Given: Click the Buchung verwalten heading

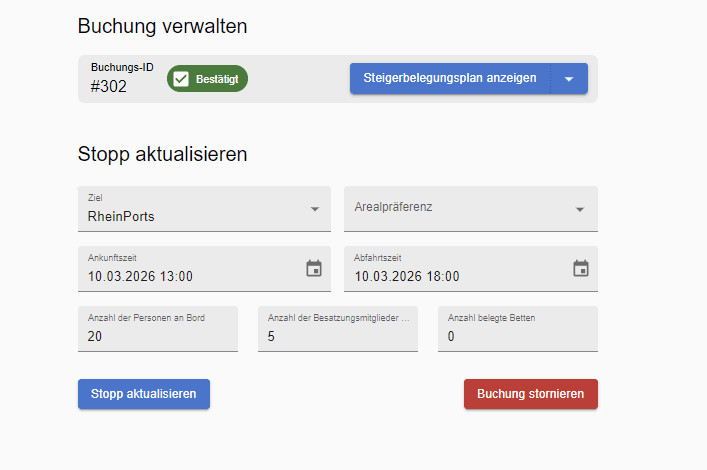Looking at the screenshot, I should pyautogui.click(x=162, y=26).
